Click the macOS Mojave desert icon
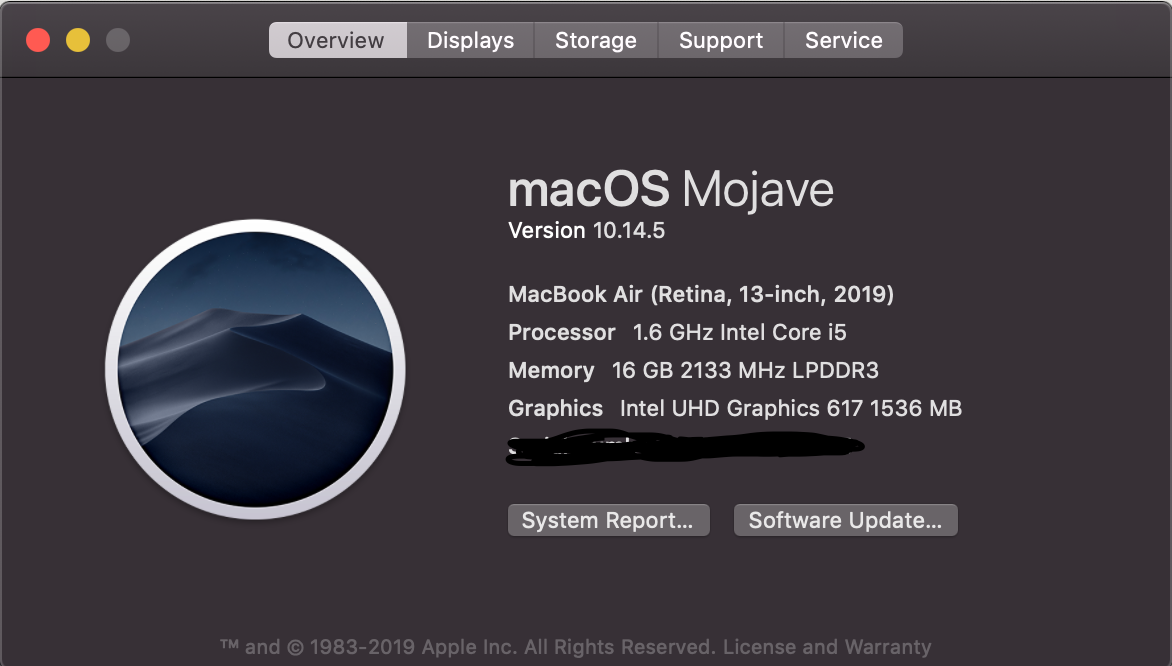Viewport: 1172px width, 666px height. coord(256,369)
